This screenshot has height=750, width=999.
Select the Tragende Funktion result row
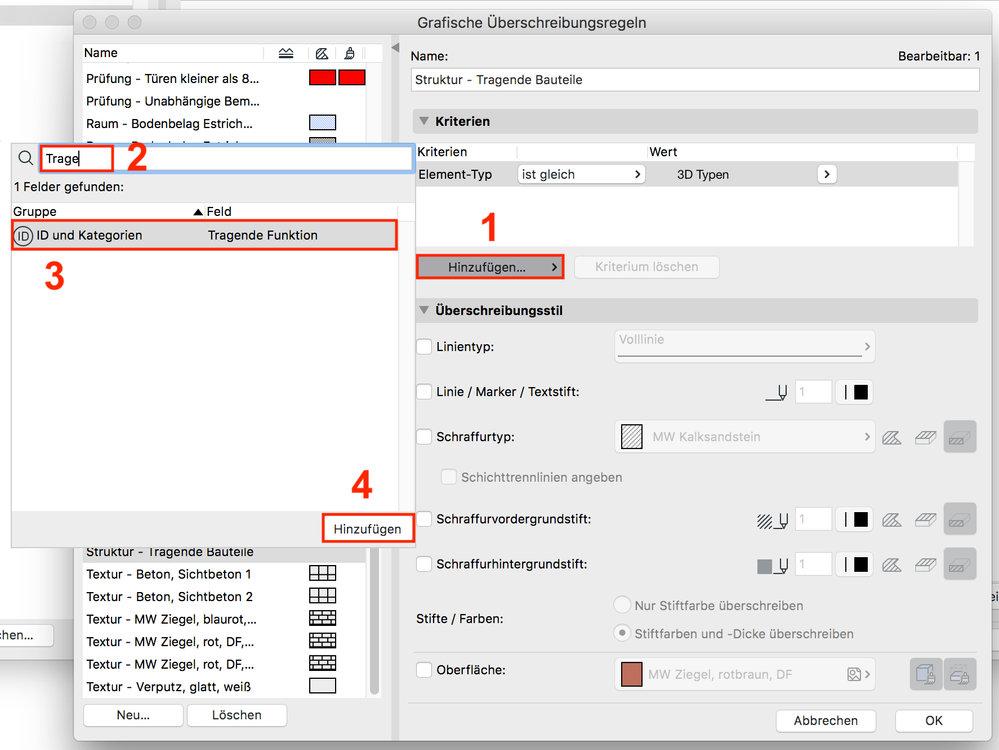[x=205, y=235]
